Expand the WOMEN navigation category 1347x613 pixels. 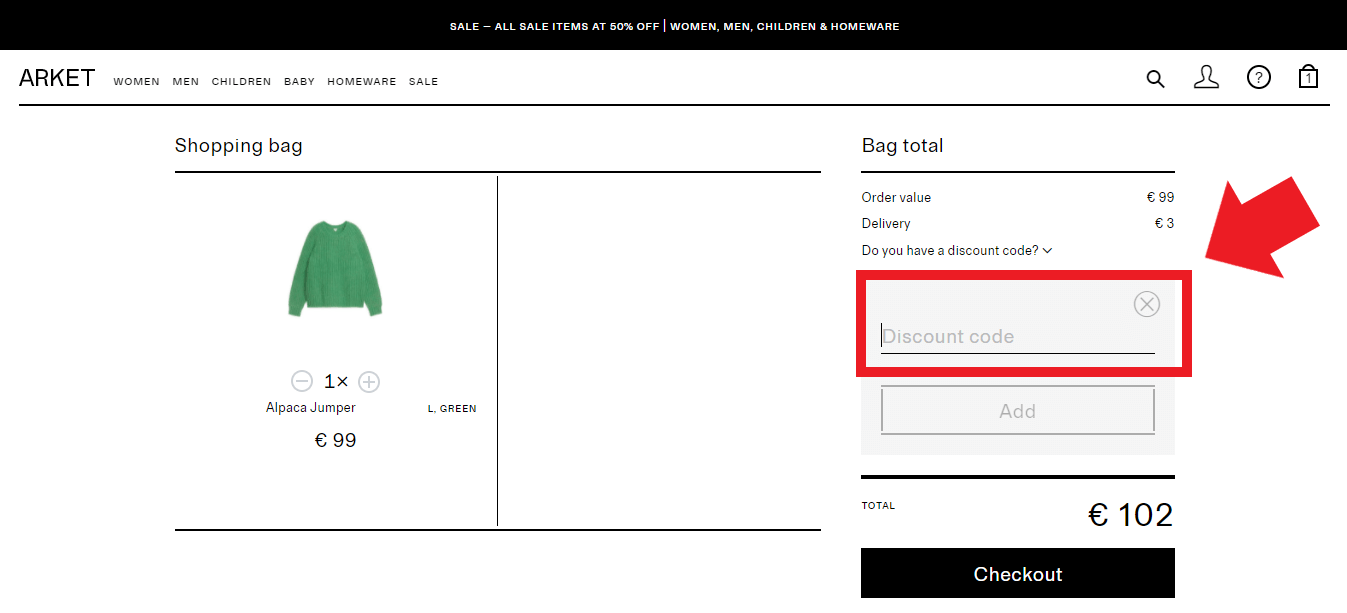[x=136, y=82]
